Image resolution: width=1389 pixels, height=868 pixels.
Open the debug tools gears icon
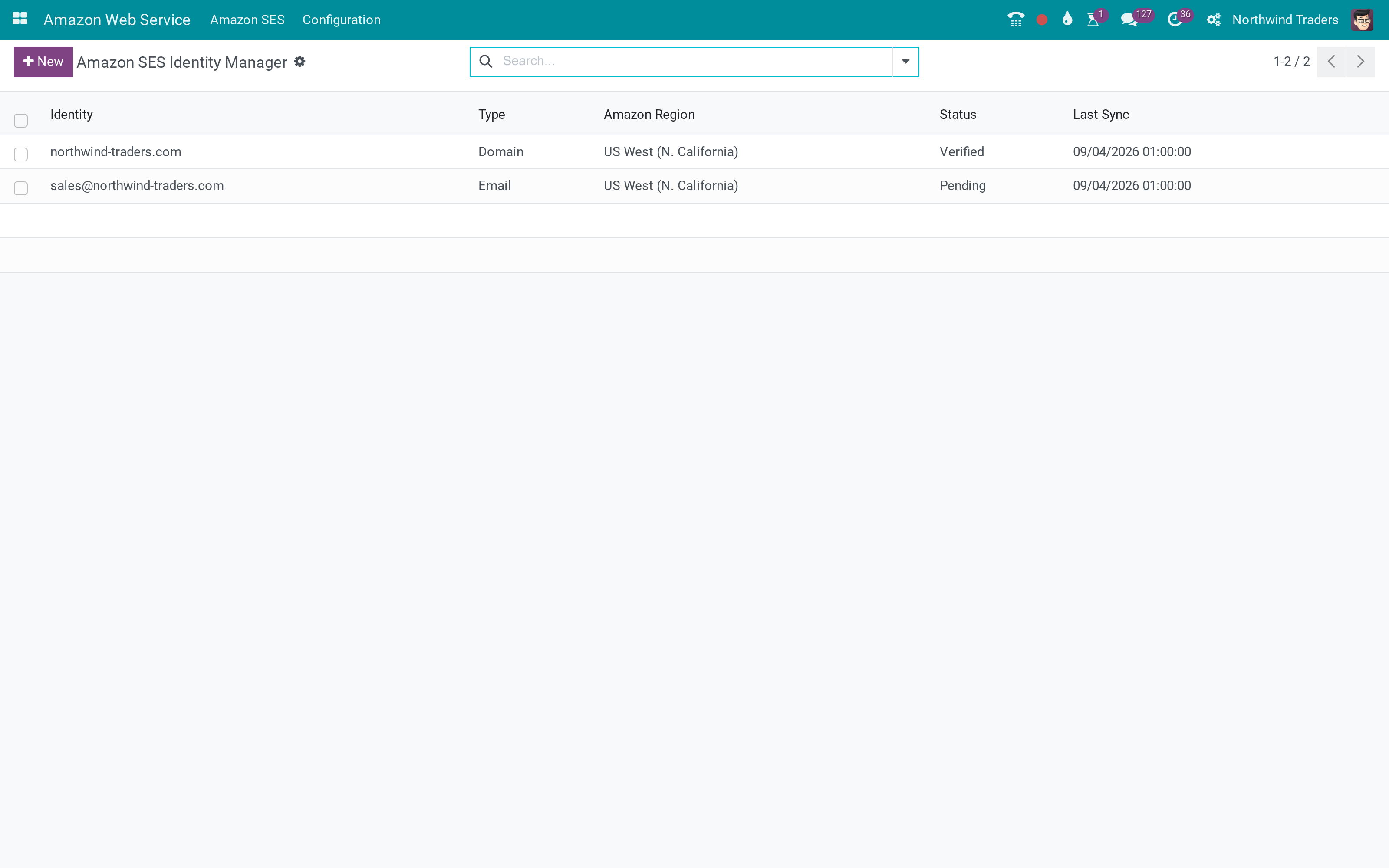pyautogui.click(x=1213, y=20)
